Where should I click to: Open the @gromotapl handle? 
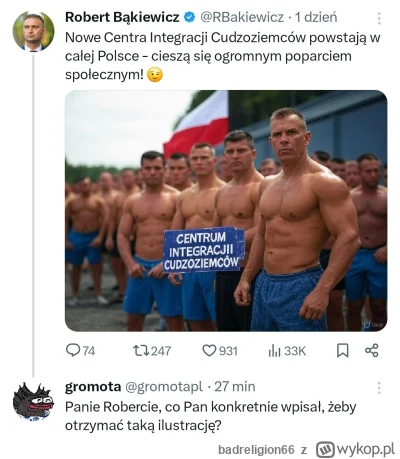pyautogui.click(x=164, y=387)
